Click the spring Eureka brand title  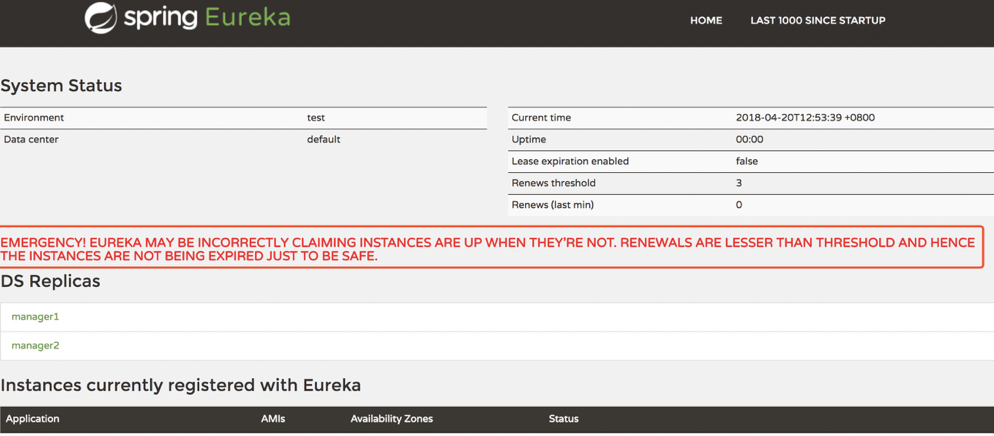point(207,17)
